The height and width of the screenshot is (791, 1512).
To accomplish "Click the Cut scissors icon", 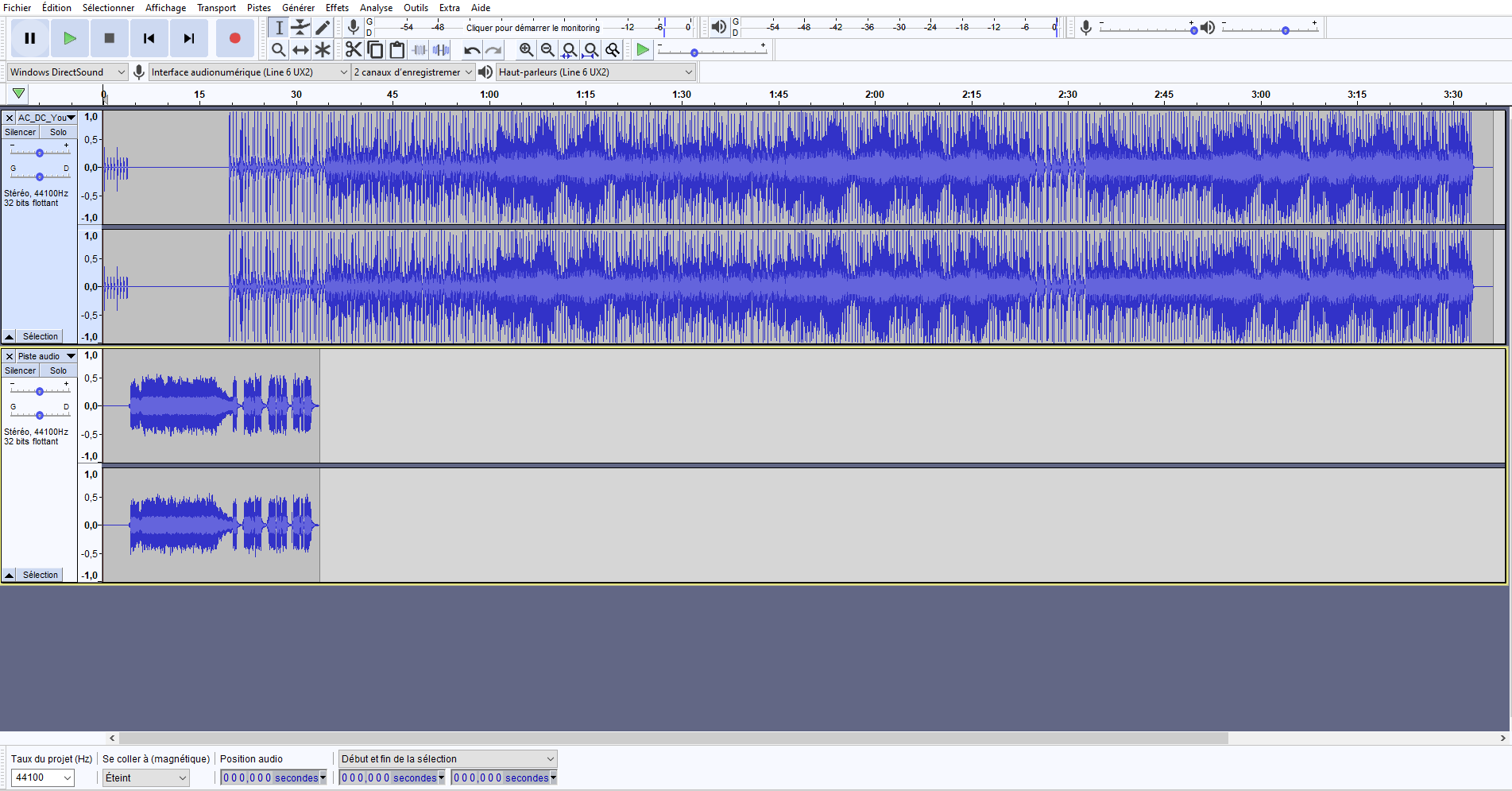I will [x=353, y=50].
